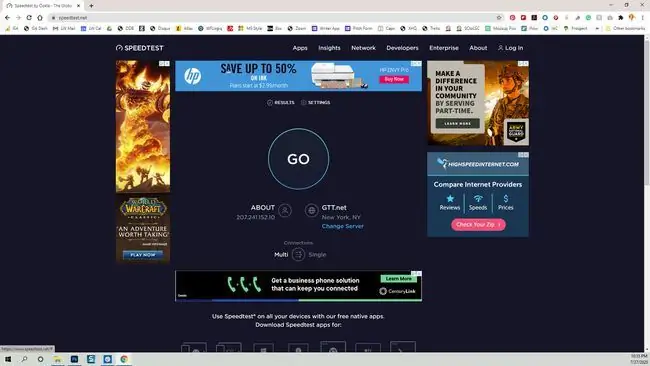Open Chrome from the taskbar
The width and height of the screenshot is (650, 366).
tap(124, 359)
